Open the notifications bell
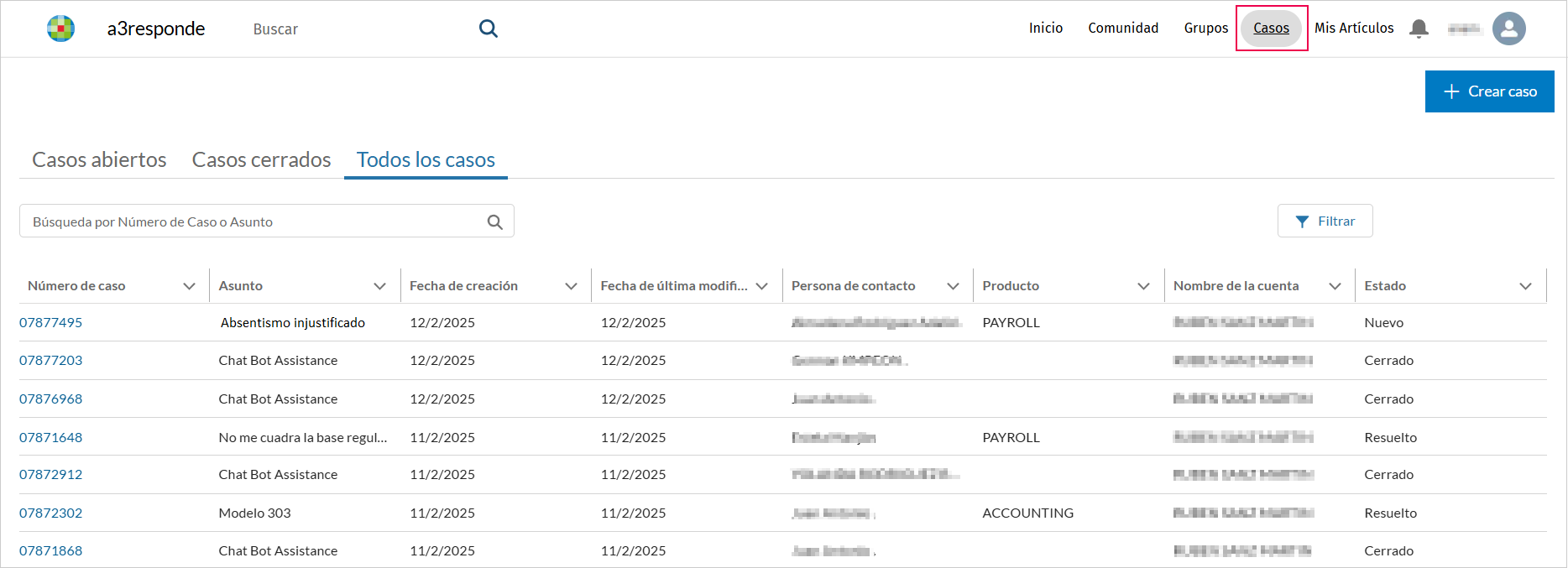 [1419, 29]
